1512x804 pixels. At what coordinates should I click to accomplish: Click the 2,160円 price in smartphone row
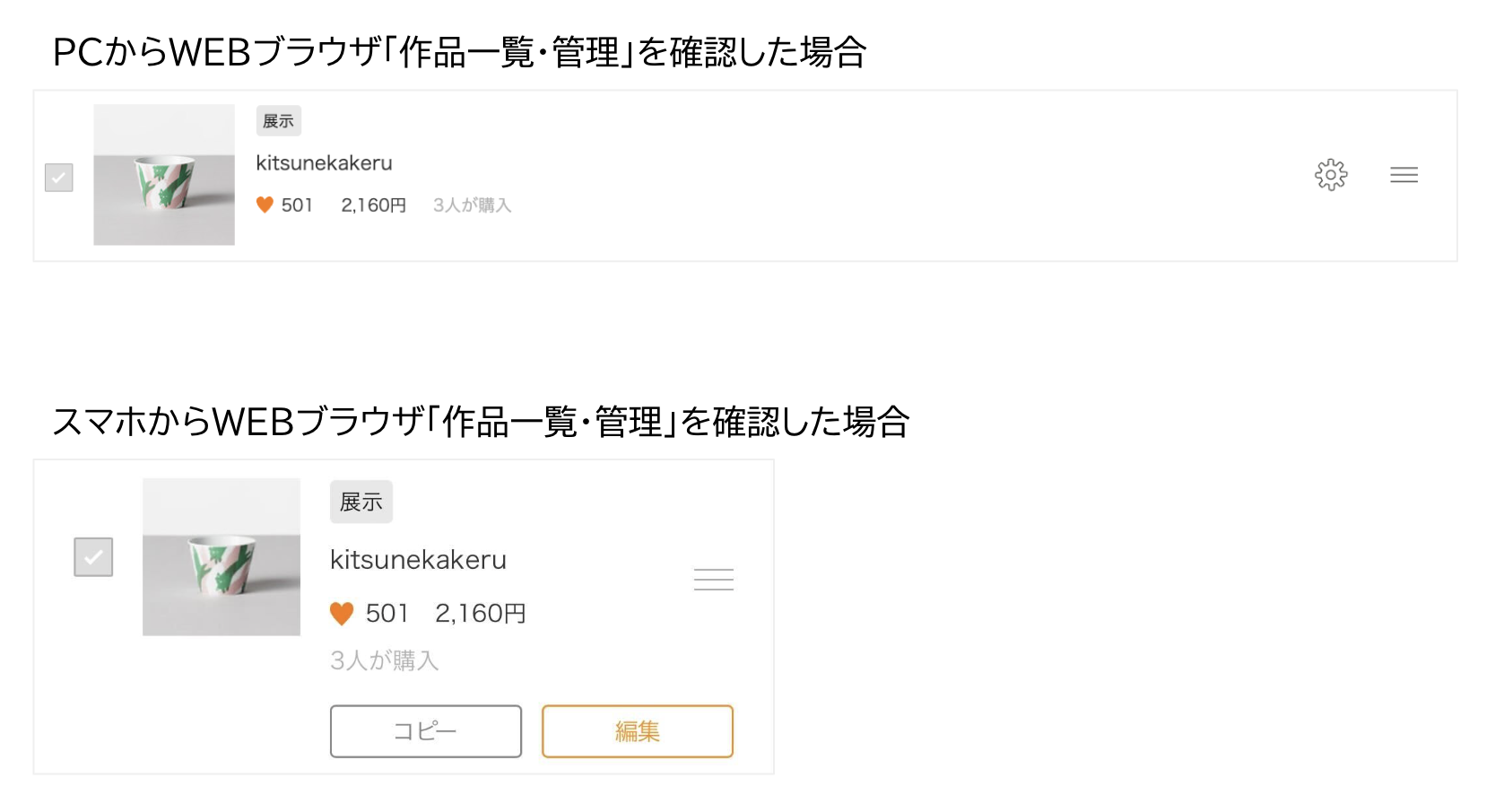tap(481, 614)
